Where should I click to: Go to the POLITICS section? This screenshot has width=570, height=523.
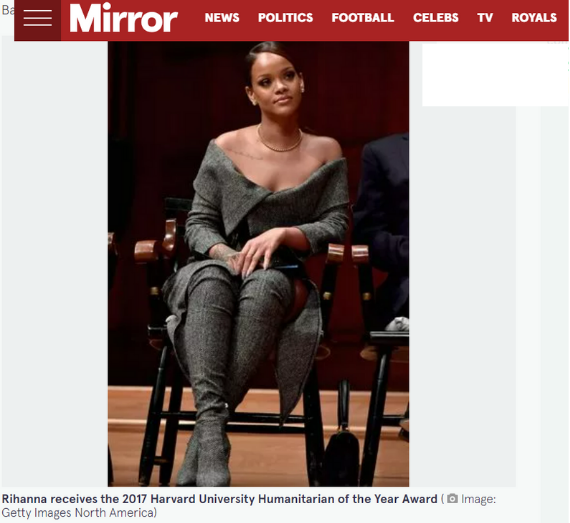pyautogui.click(x=285, y=17)
